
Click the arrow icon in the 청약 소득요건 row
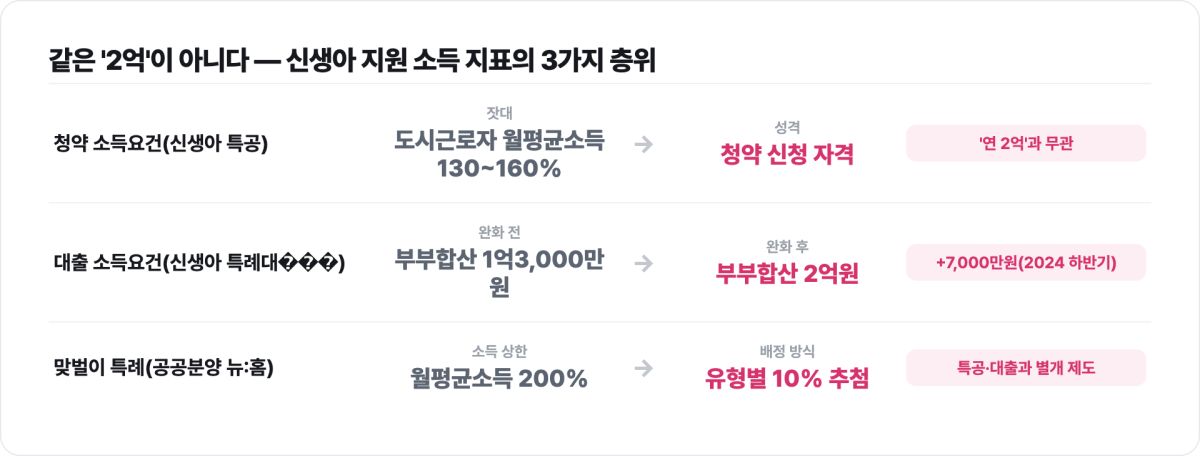point(644,143)
